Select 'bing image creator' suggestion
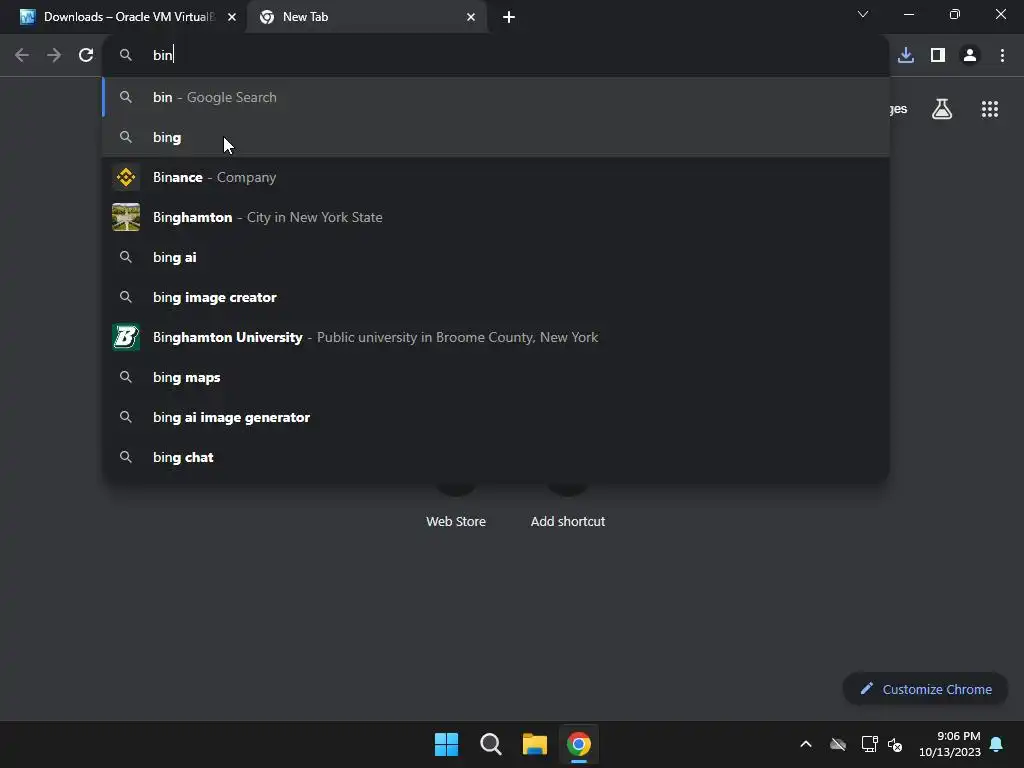Image resolution: width=1024 pixels, height=768 pixels. click(x=496, y=297)
